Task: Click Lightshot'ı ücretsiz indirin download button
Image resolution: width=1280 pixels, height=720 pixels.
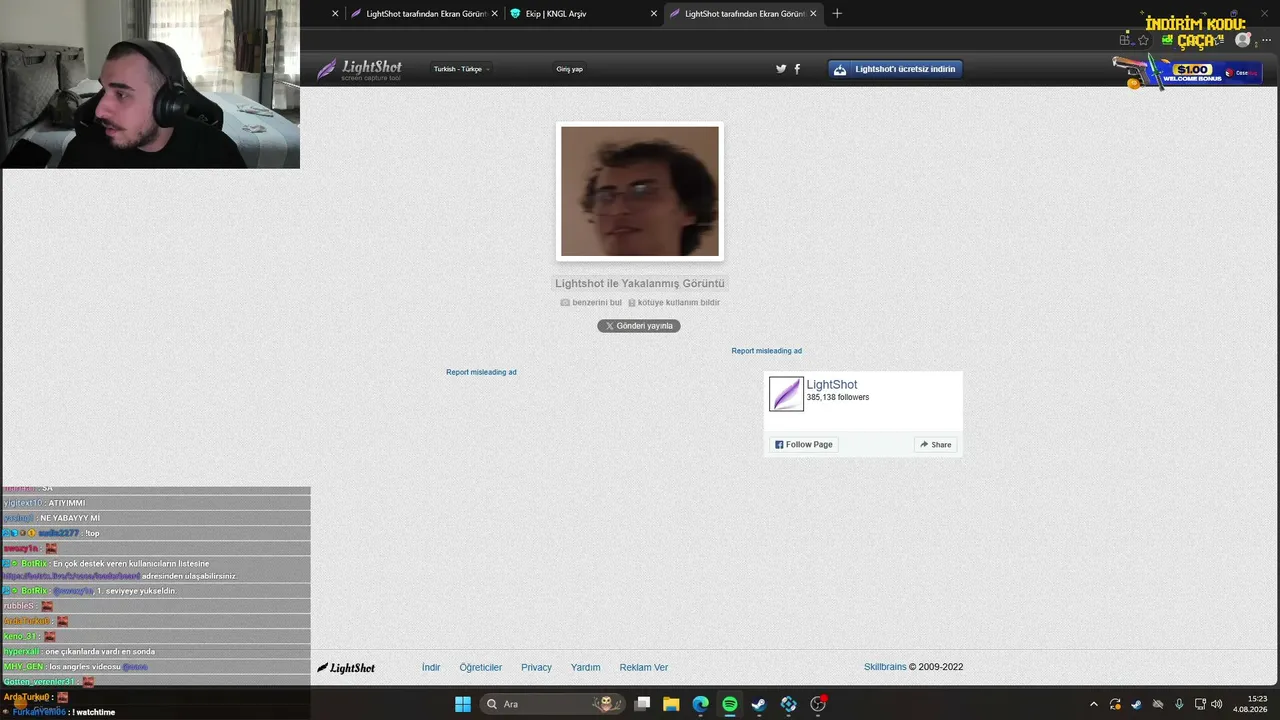Action: pyautogui.click(x=895, y=69)
